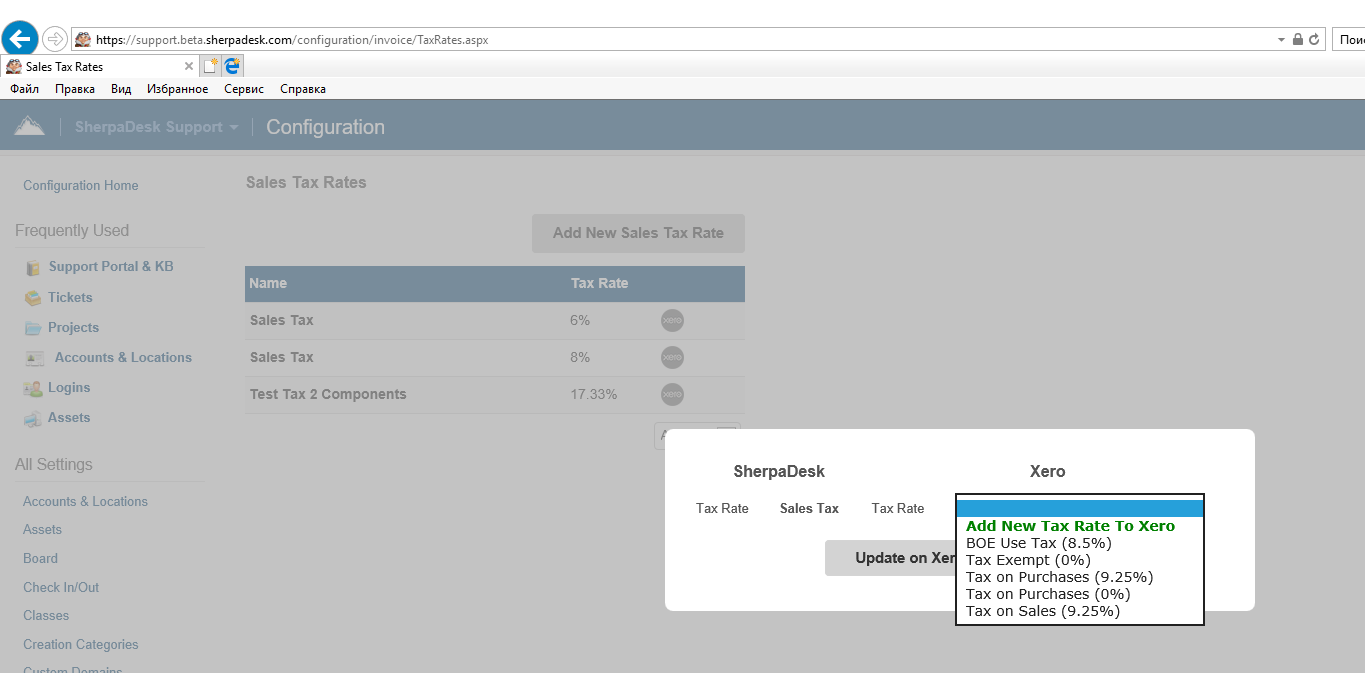The image size is (1365, 673).
Task: Click the Tickets icon in sidebar
Action: (x=33, y=298)
